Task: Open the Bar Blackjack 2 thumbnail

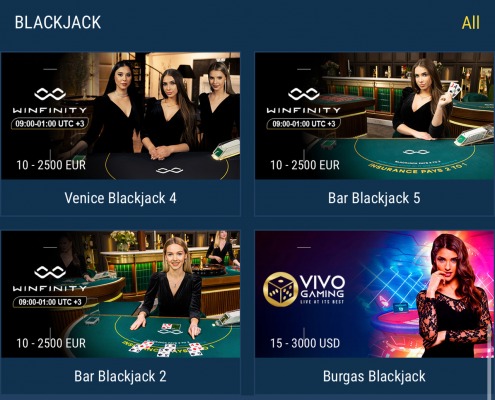Action: pyautogui.click(x=120, y=294)
